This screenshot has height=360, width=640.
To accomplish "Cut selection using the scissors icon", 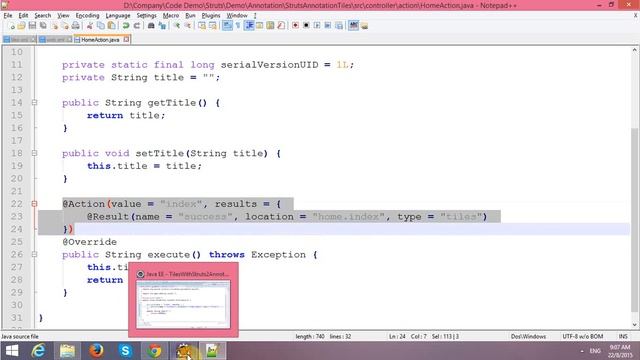I will tap(90, 26).
